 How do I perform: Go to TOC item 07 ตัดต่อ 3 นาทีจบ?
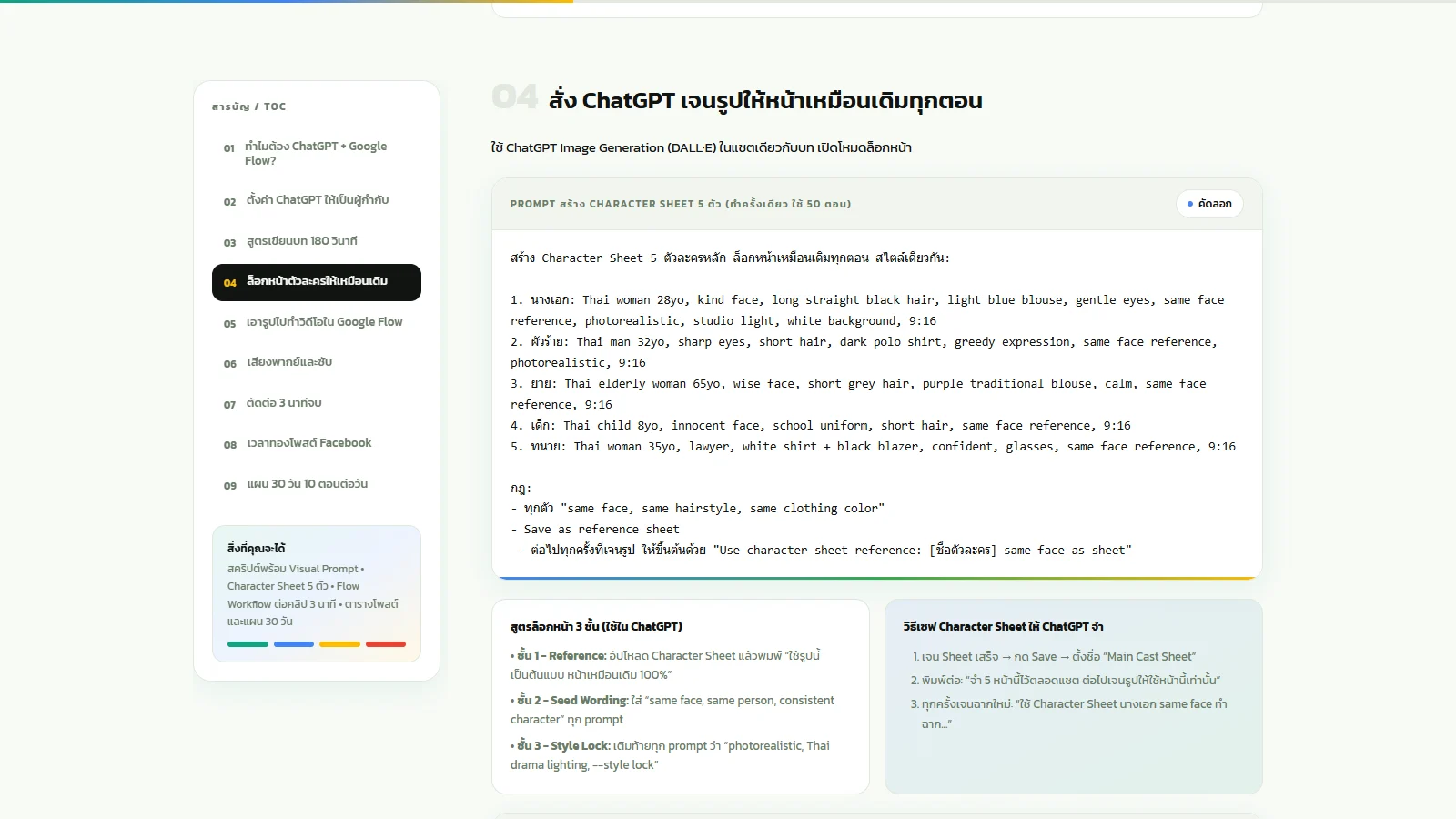point(317,403)
